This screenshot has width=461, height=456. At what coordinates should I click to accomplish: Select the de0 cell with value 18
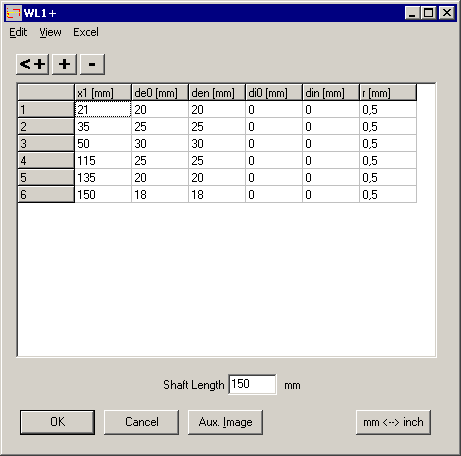coord(160,194)
